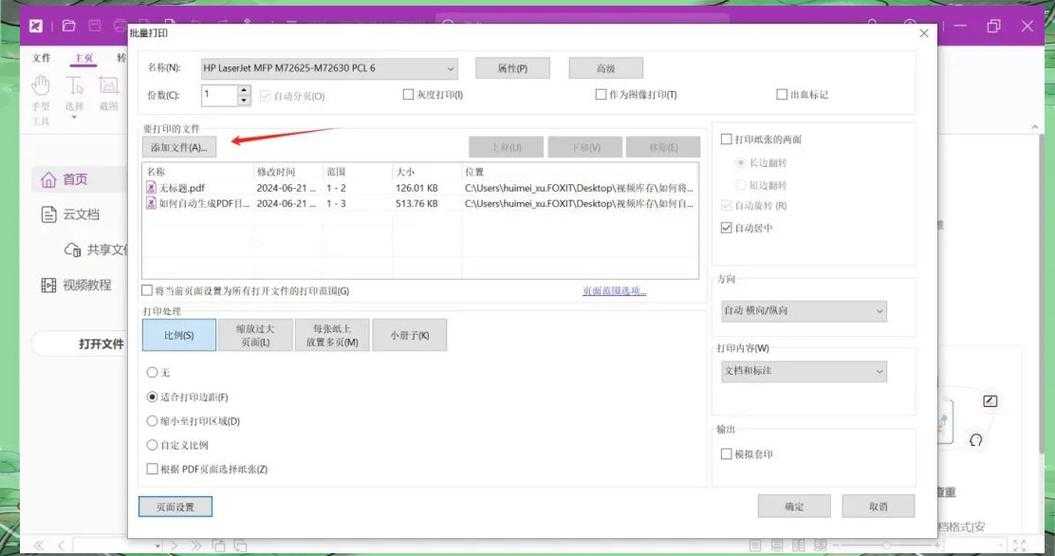Open the printer name dropdown
The width and height of the screenshot is (1055, 556).
click(450, 69)
